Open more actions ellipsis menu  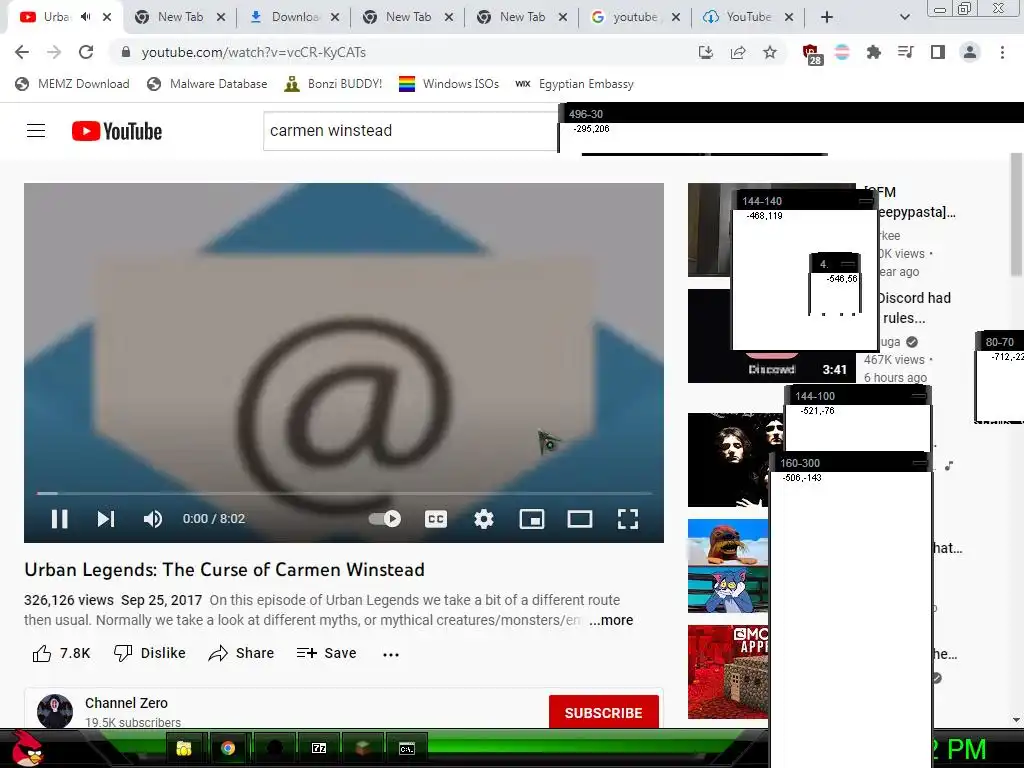pyautogui.click(x=391, y=654)
